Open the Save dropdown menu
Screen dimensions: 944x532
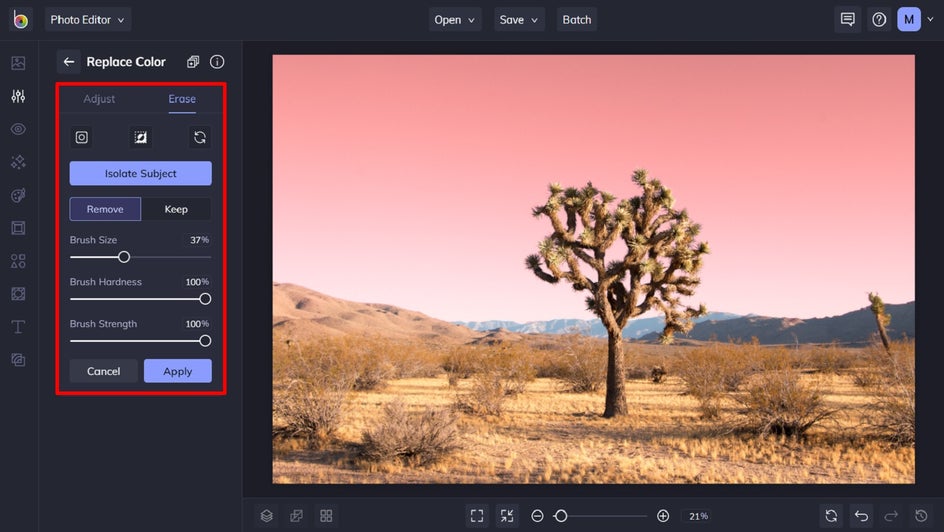pos(519,19)
